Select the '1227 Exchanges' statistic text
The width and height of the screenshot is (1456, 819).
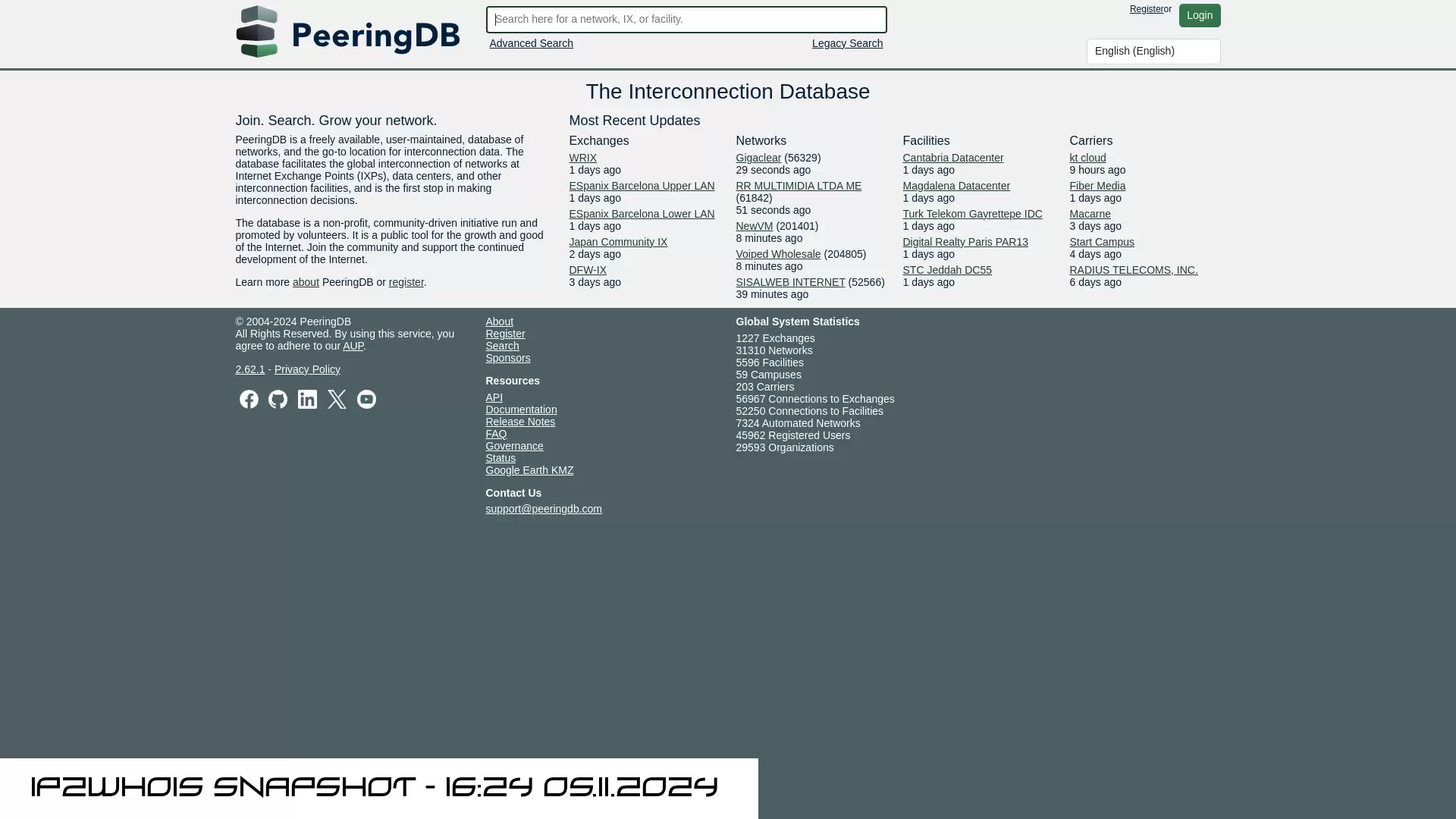pos(775,338)
